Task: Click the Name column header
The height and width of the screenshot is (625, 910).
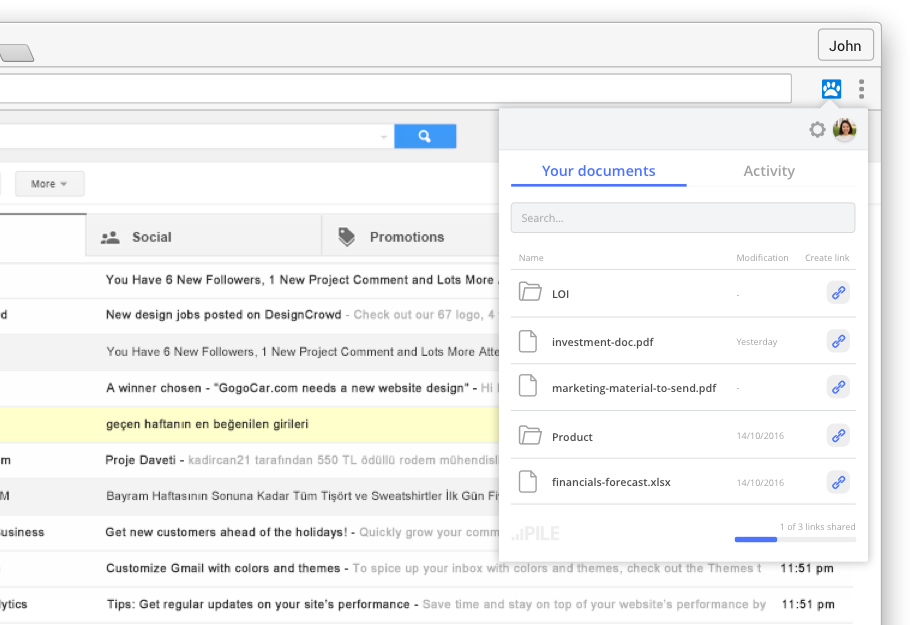Action: point(531,258)
